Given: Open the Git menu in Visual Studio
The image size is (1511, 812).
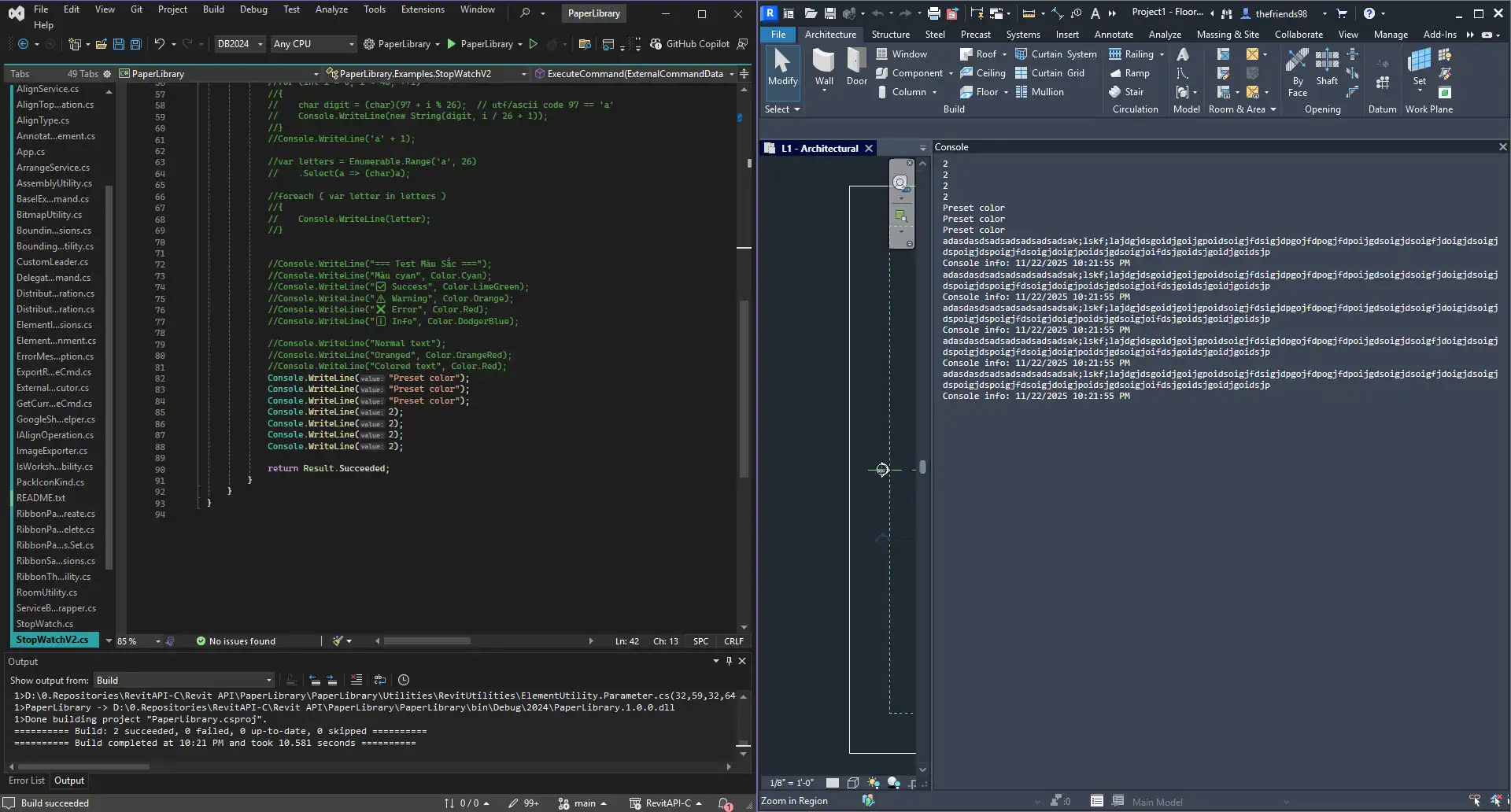Looking at the screenshot, I should (x=135, y=9).
